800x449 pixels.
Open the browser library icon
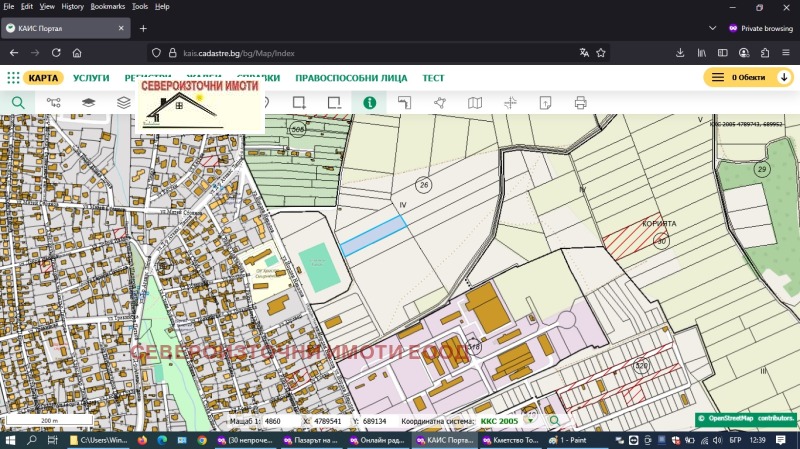[702, 53]
